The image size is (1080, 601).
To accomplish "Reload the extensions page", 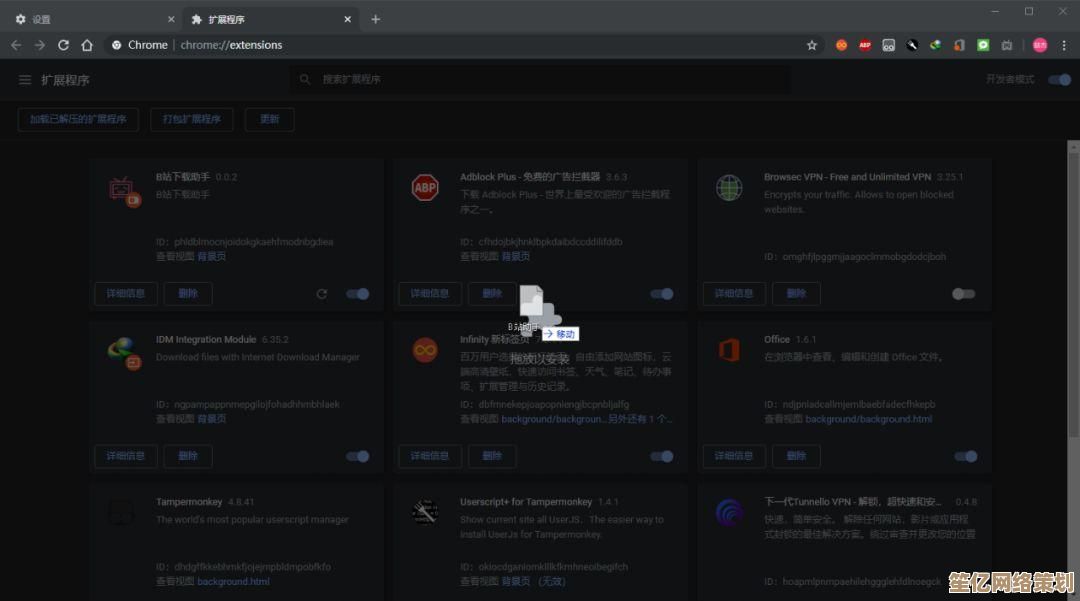I will tap(63, 45).
